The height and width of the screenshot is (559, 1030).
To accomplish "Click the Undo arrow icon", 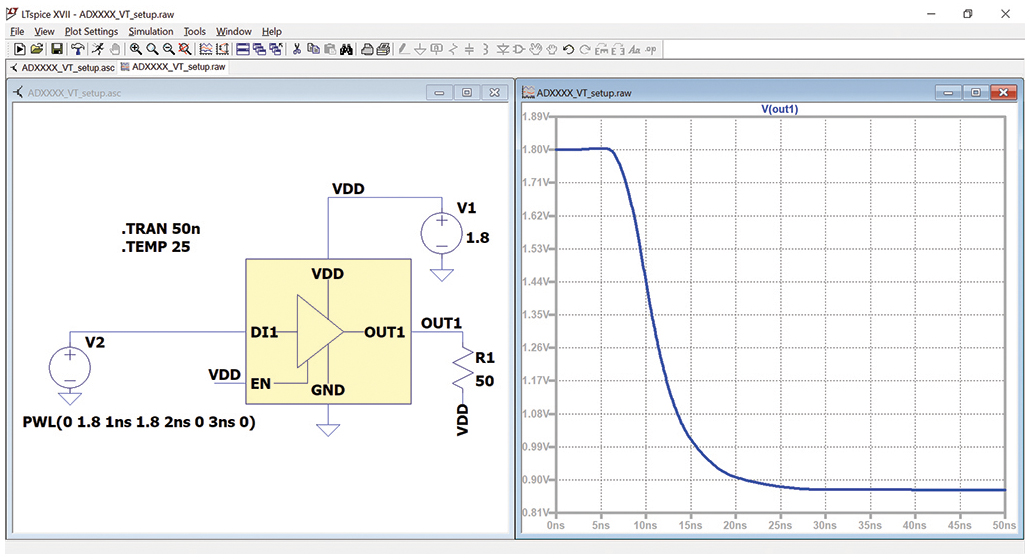I will click(569, 49).
